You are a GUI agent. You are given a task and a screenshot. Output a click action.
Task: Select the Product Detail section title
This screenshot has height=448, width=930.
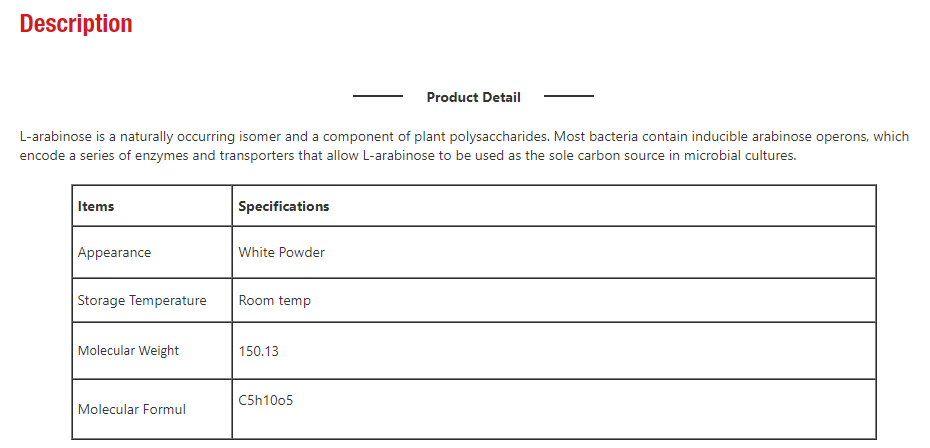pos(473,97)
